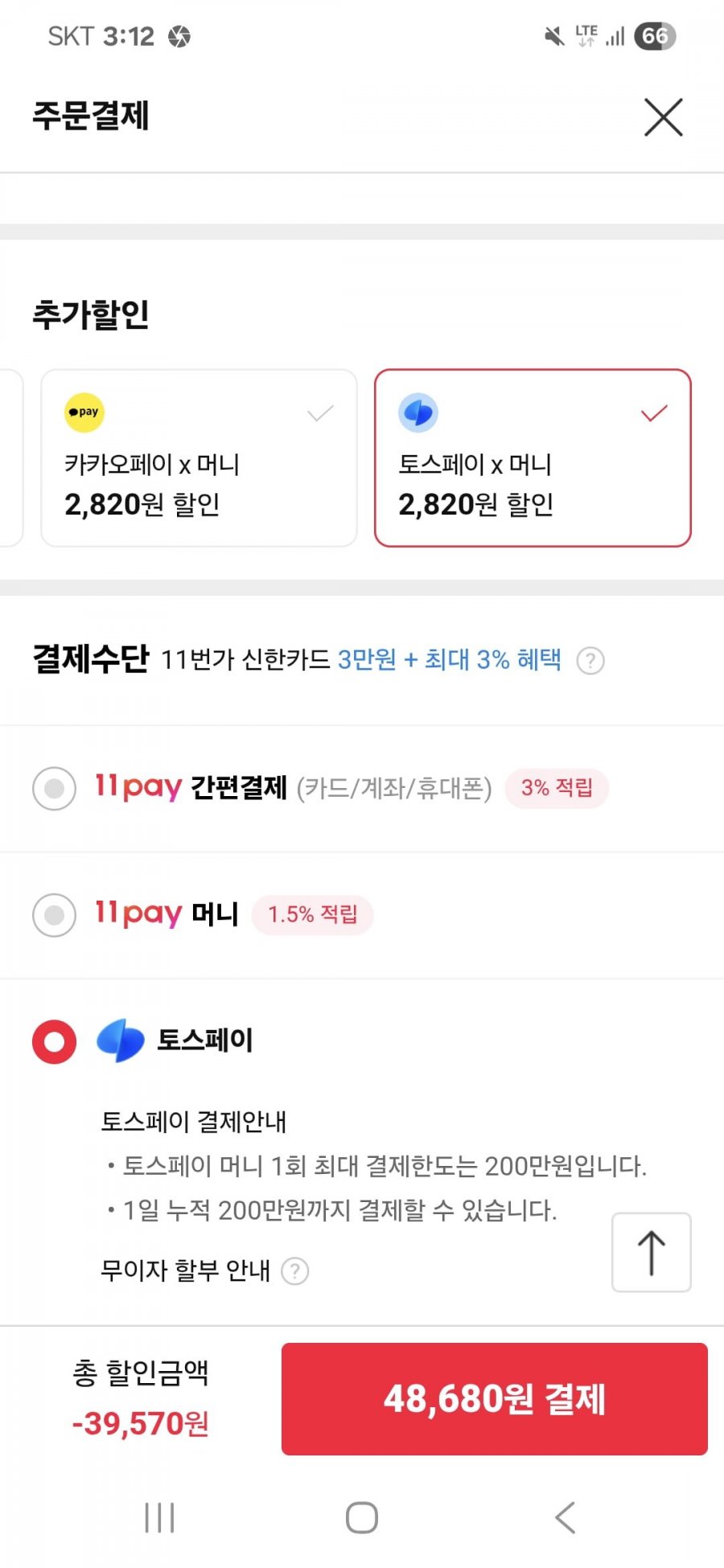Viewport: 724px width, 1568px height.
Task: Tap the red checkmark on 토스페이 x 머니 card
Action: (654, 413)
